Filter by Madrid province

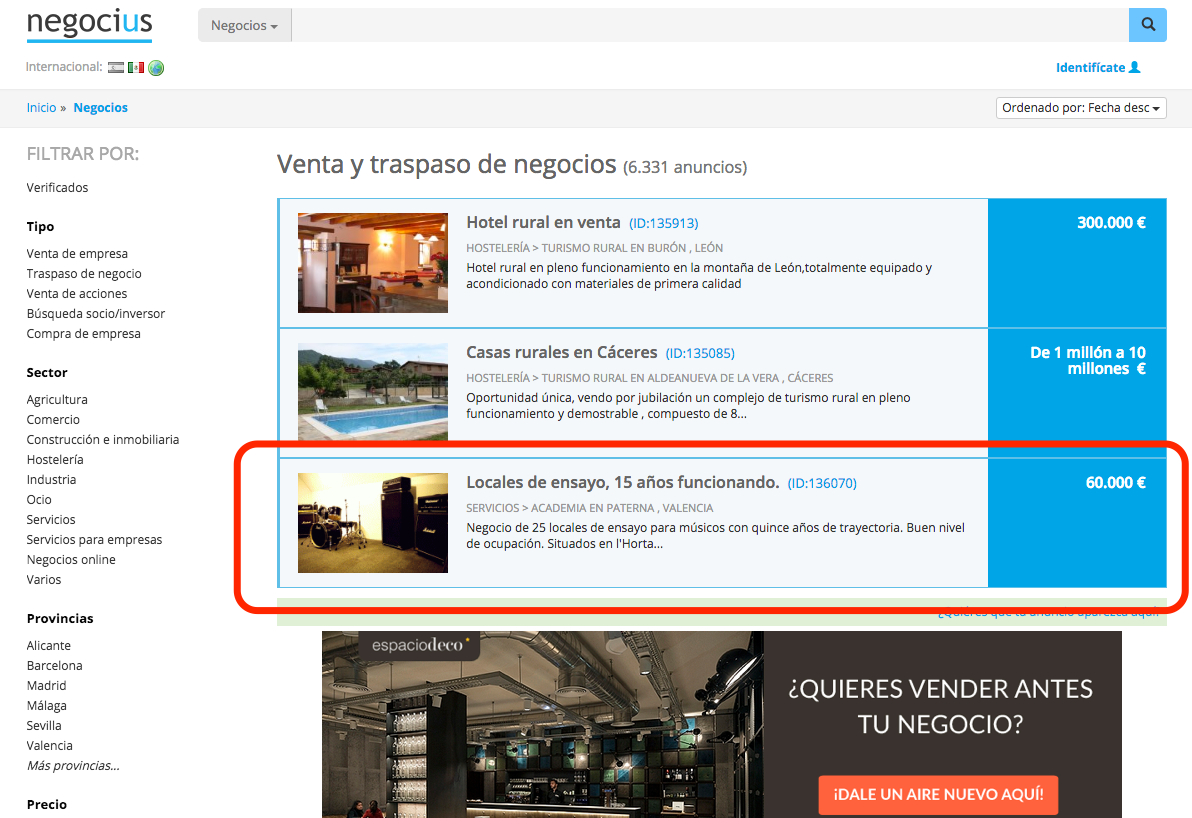(46, 686)
